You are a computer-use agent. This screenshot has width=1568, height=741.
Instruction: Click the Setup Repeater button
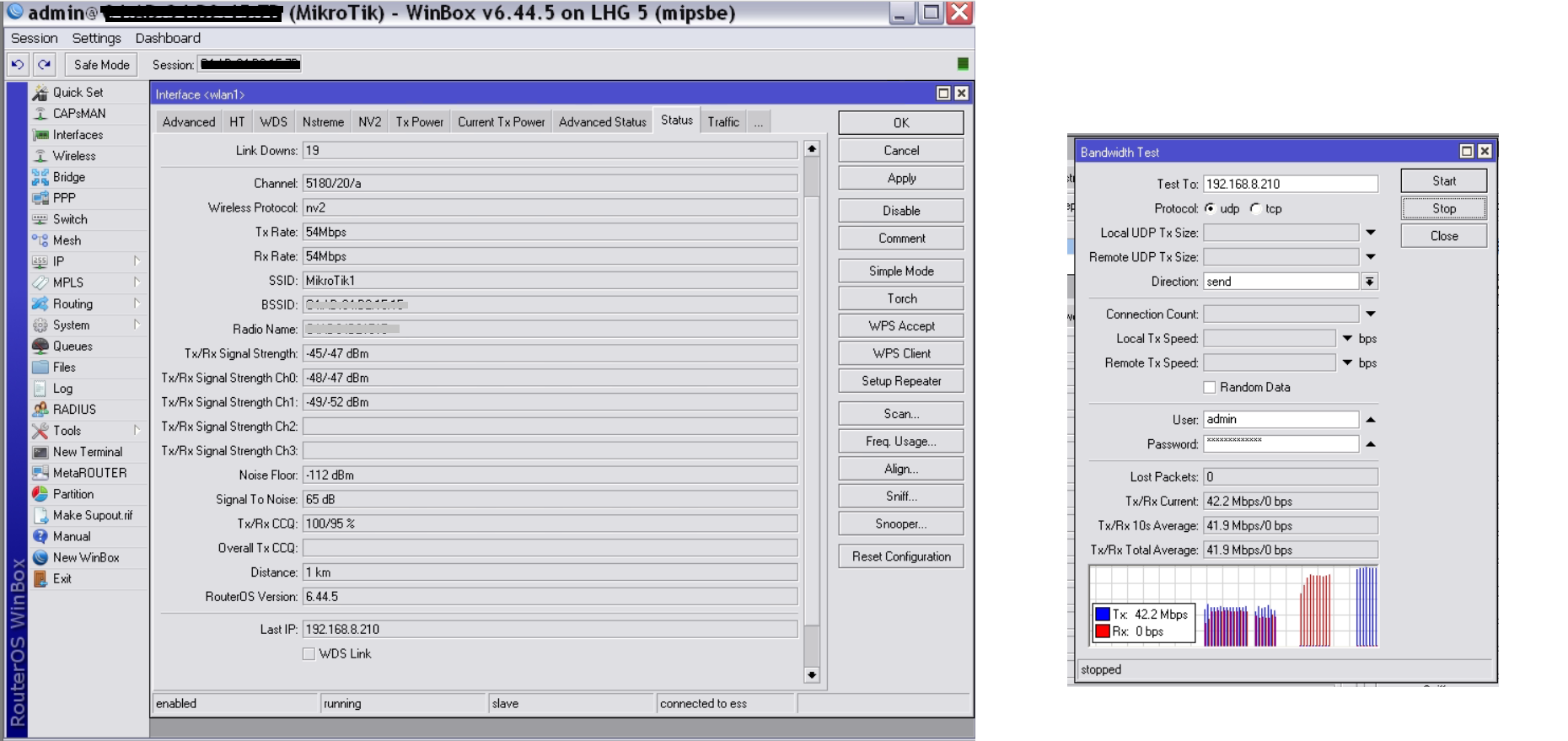point(901,381)
